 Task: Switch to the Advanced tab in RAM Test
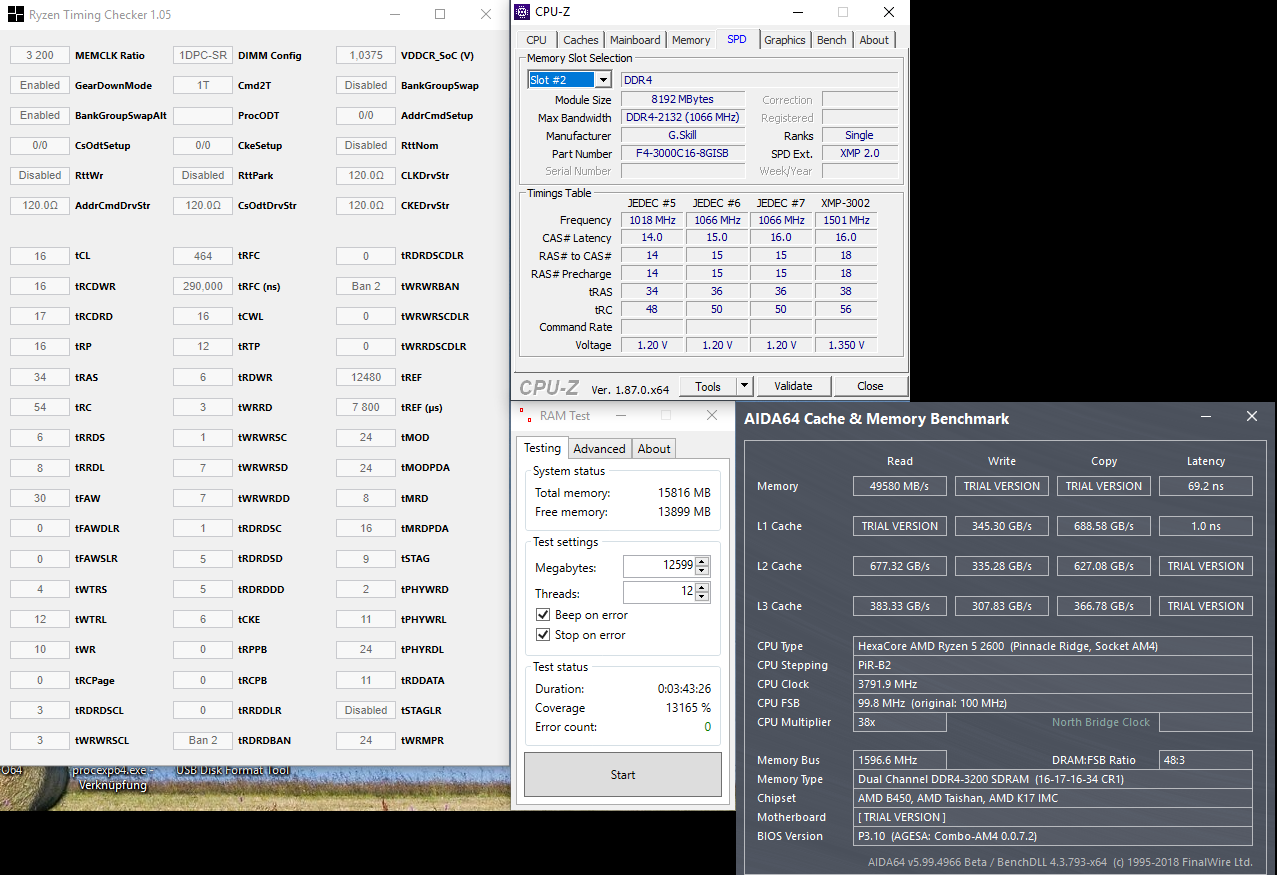[600, 449]
